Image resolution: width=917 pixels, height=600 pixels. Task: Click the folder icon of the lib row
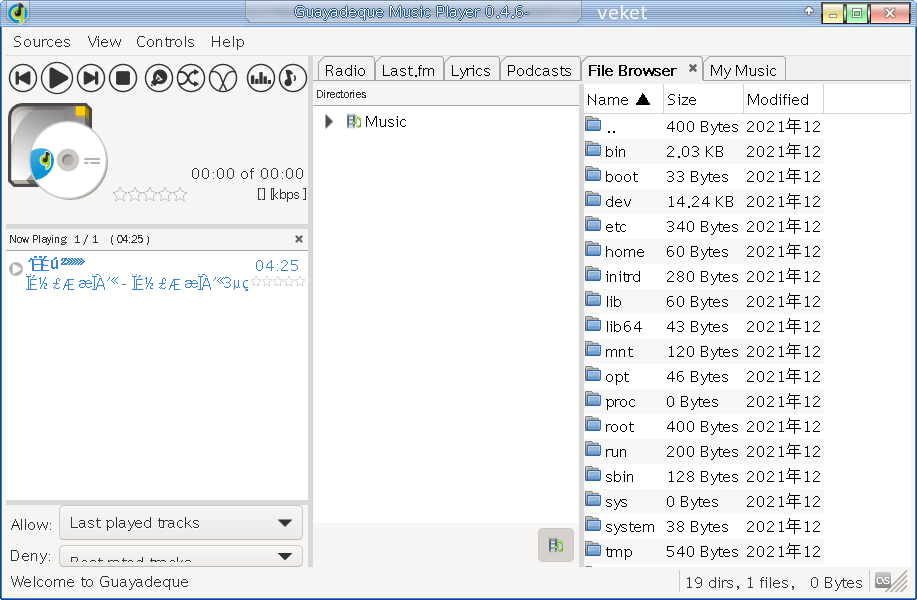click(594, 299)
